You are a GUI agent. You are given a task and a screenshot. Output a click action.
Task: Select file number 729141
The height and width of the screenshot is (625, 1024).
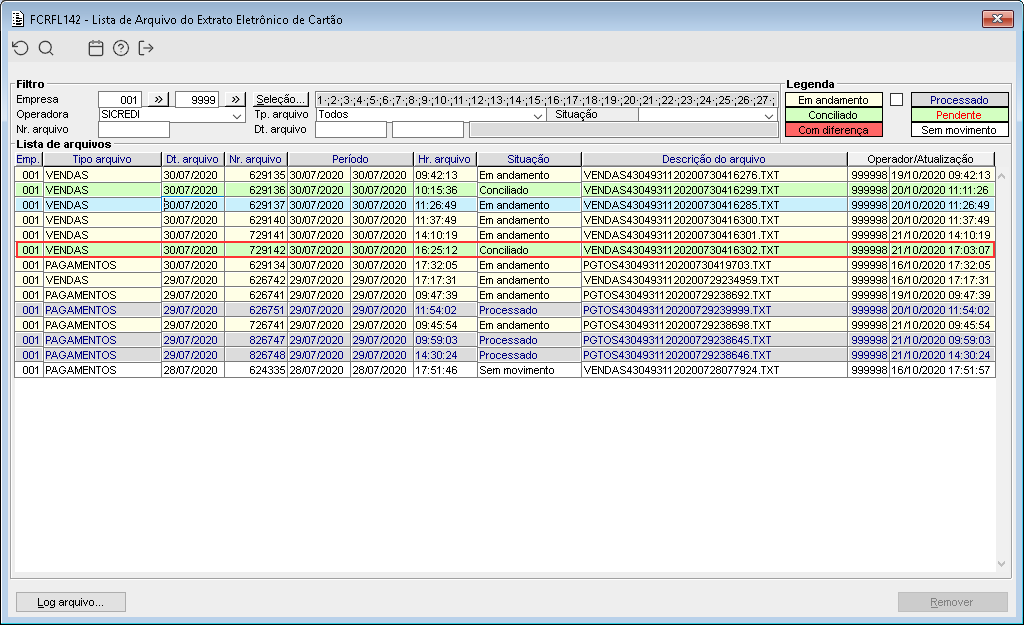(x=504, y=235)
